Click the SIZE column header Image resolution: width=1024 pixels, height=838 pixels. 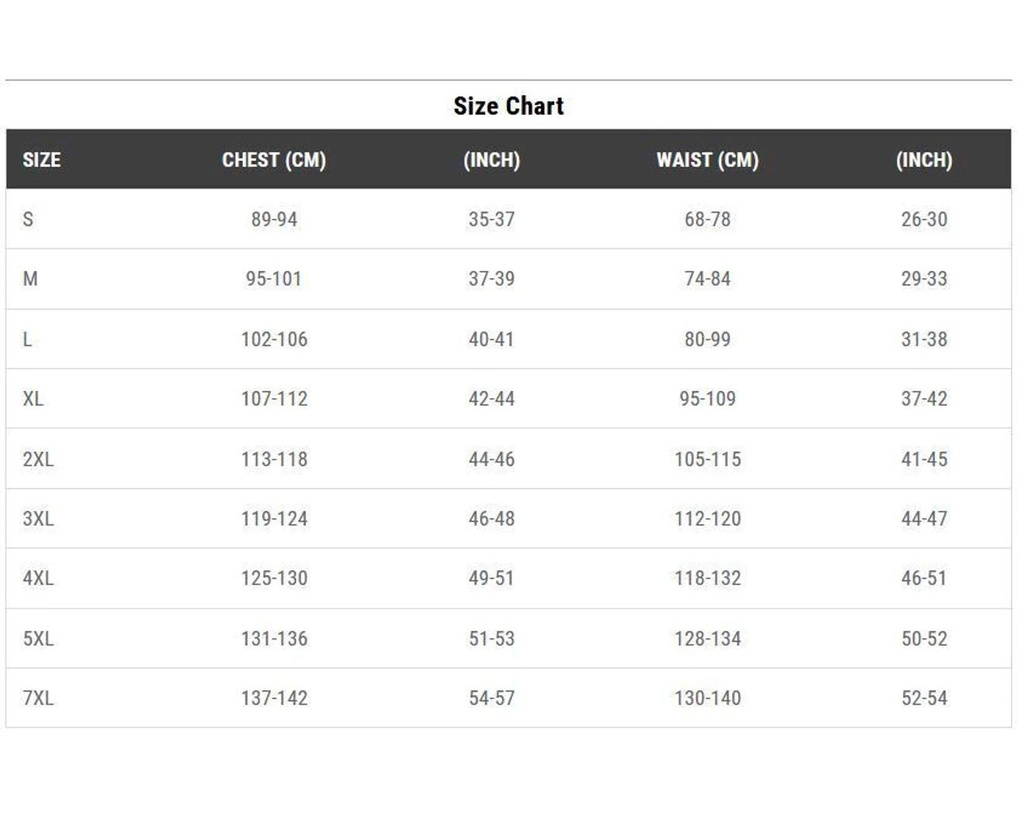tap(41, 160)
